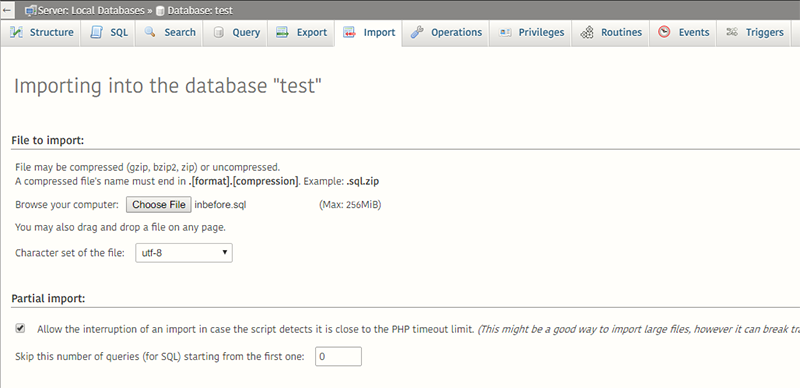Image resolution: width=800 pixels, height=388 pixels.
Task: Click the drag and drop a file hint
Action: (x=120, y=227)
